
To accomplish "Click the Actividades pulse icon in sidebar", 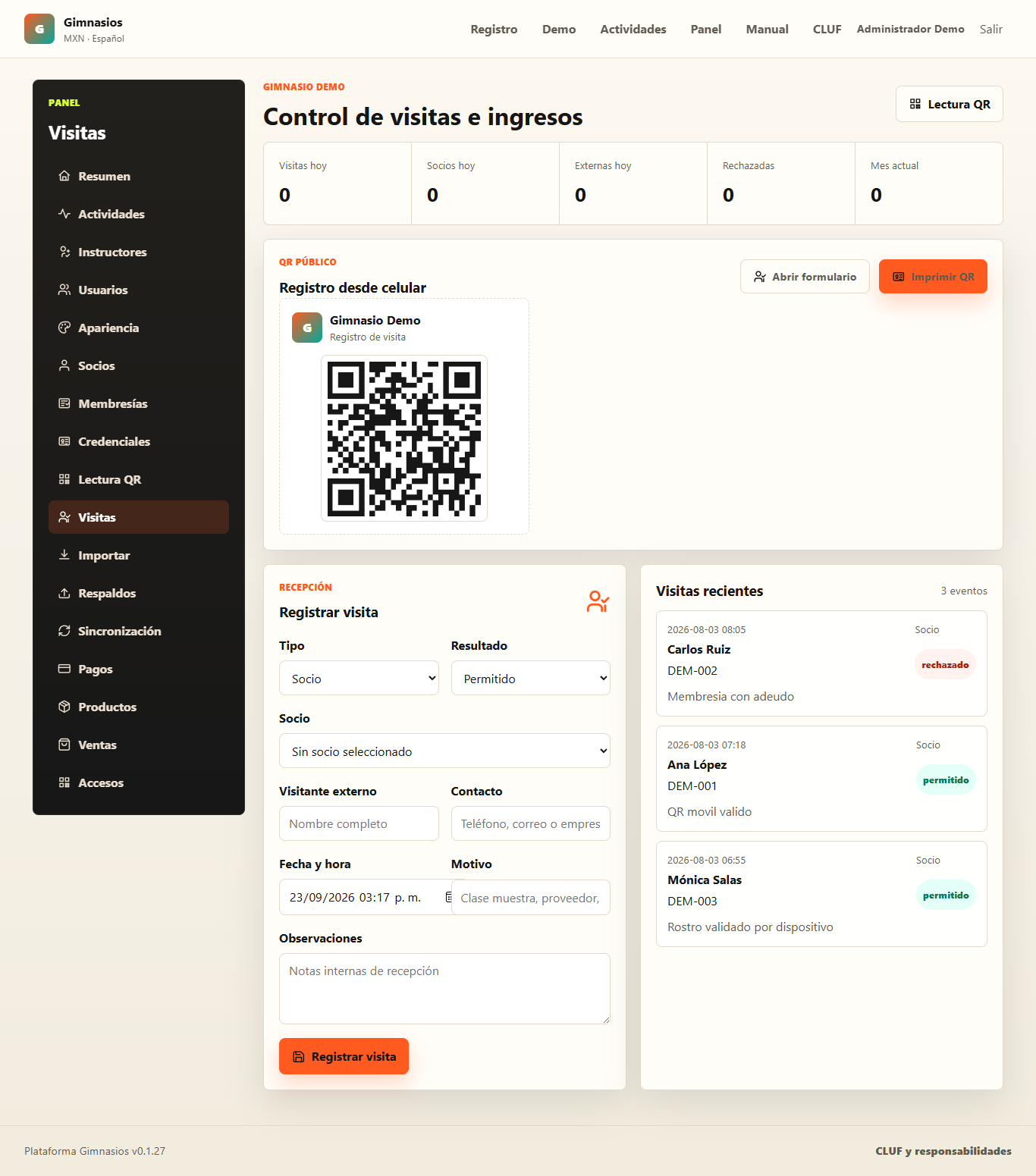I will 64,214.
